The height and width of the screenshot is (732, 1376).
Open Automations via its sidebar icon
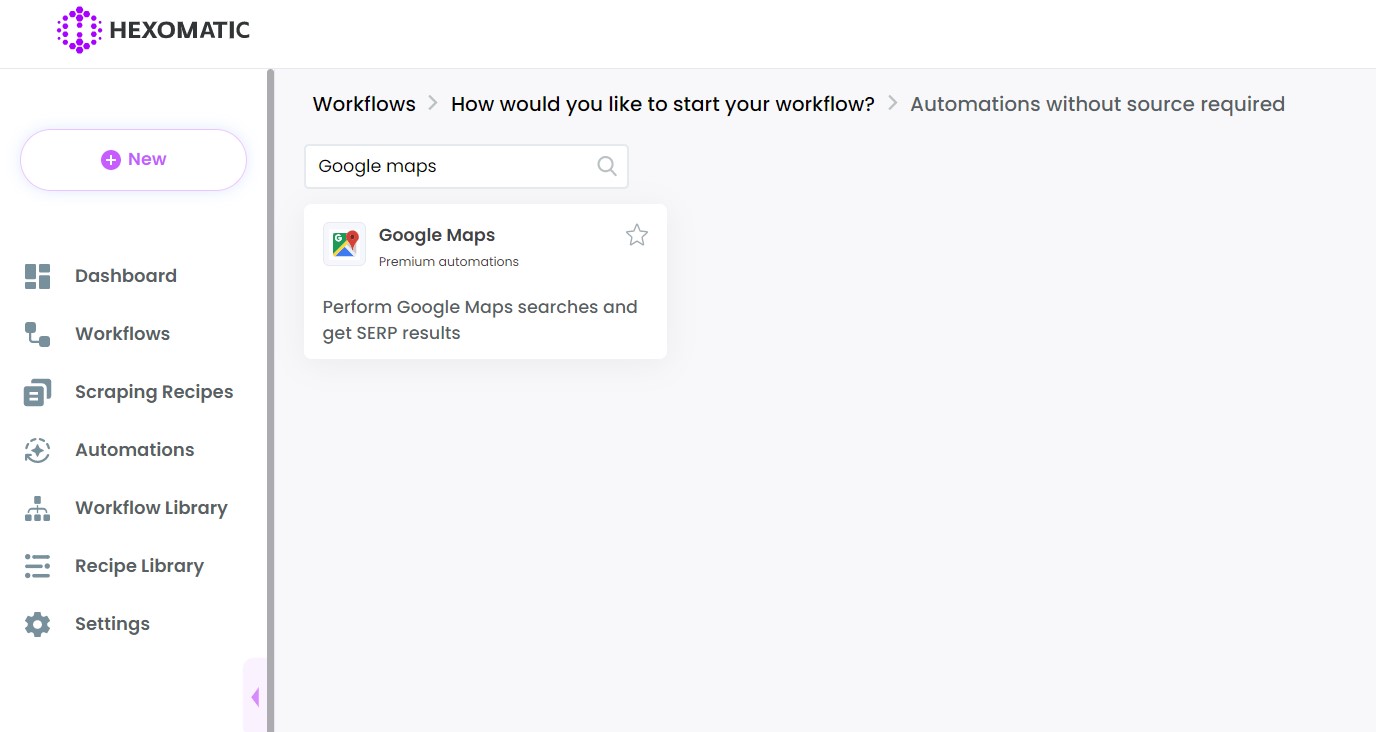click(x=37, y=449)
